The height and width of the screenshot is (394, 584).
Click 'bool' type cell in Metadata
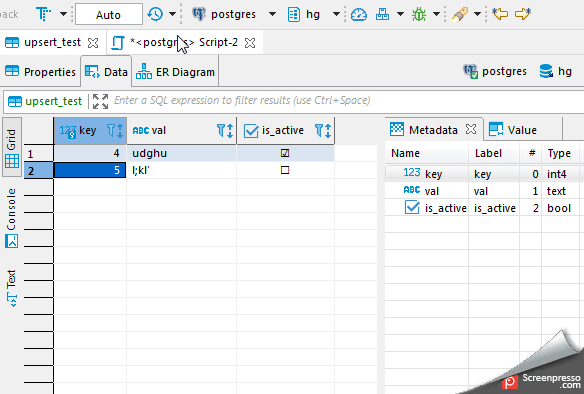pyautogui.click(x=559, y=208)
